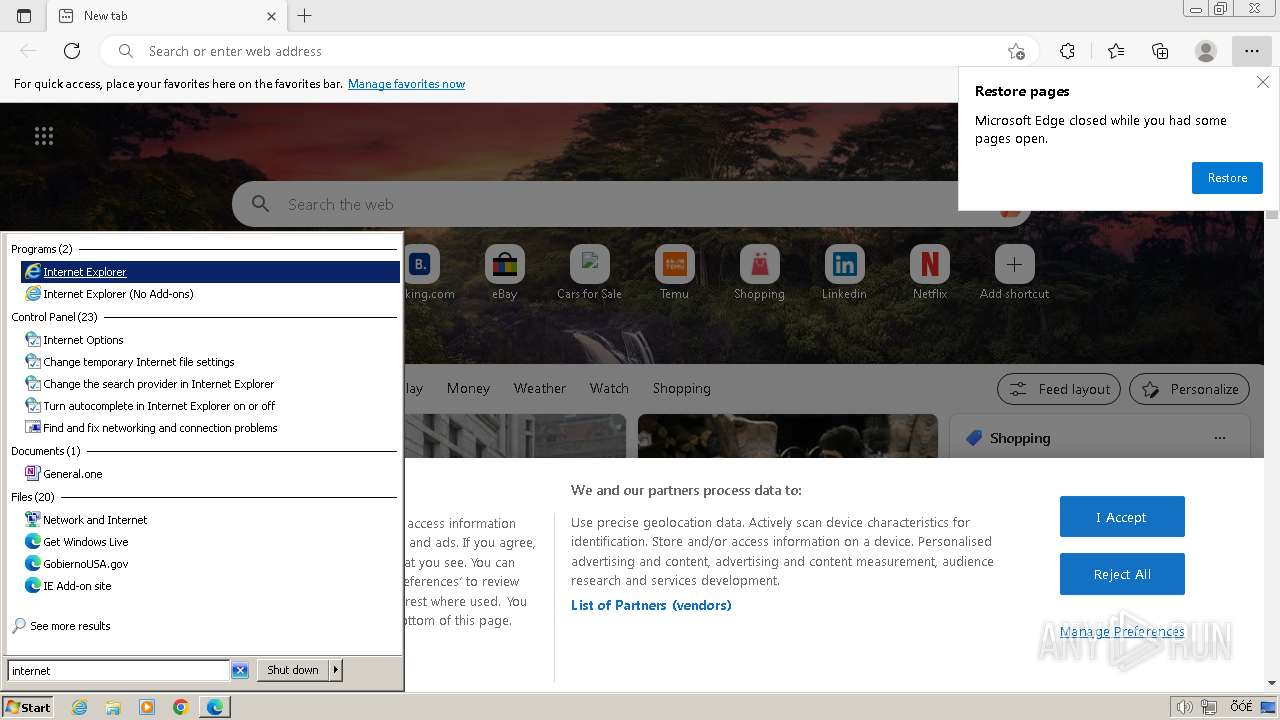Open IE Add-on site result
Screen dimensions: 1280x720
click(210, 586)
